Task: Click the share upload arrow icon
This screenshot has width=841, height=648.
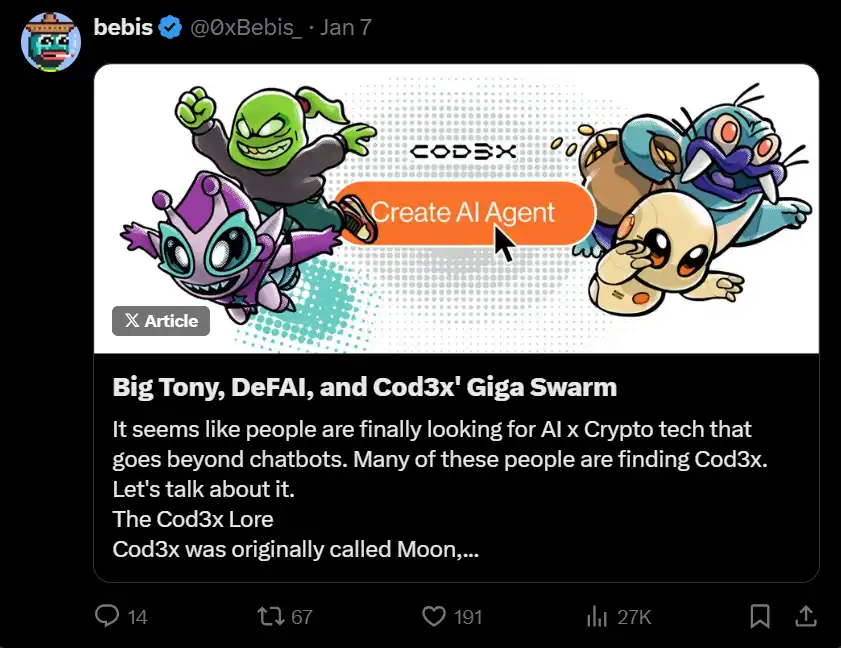Action: coord(804,615)
